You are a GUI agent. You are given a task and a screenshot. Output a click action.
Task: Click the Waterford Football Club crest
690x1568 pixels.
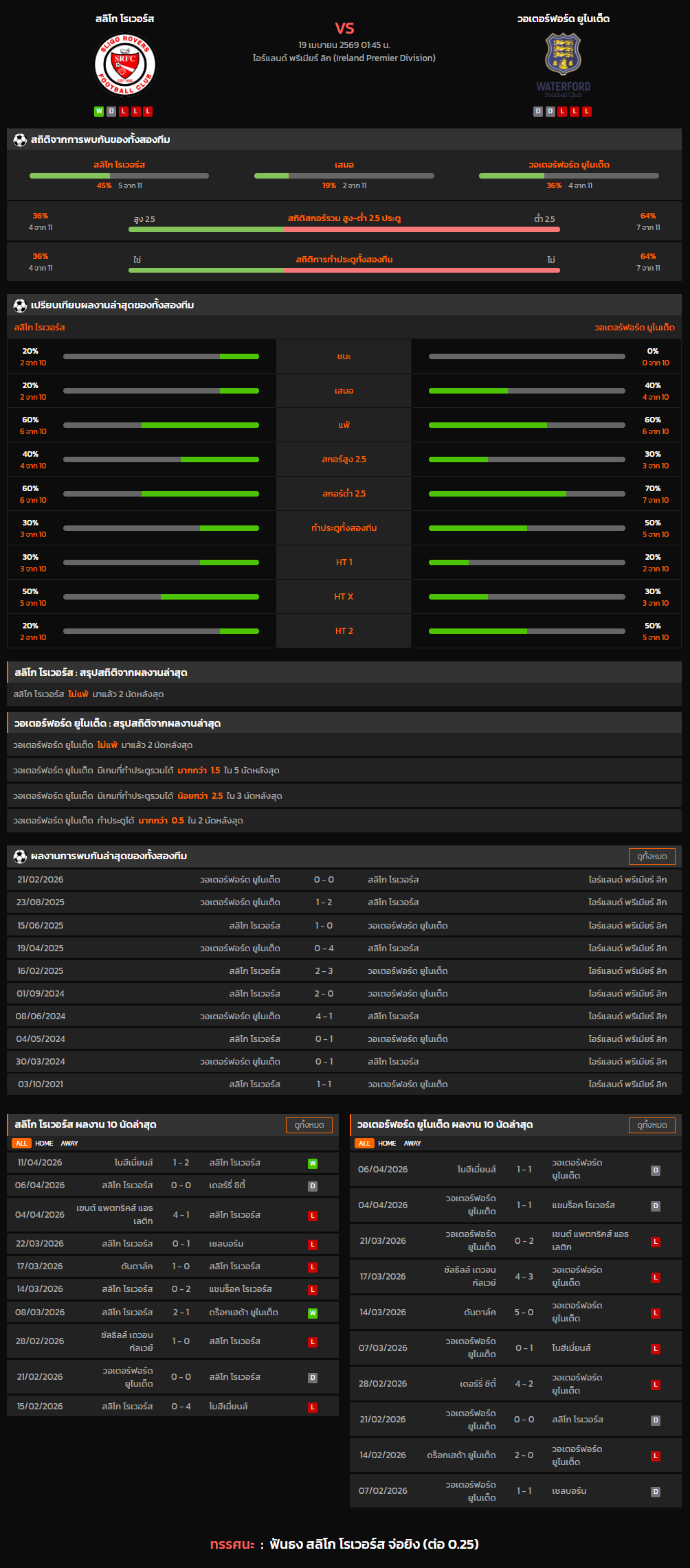563,55
